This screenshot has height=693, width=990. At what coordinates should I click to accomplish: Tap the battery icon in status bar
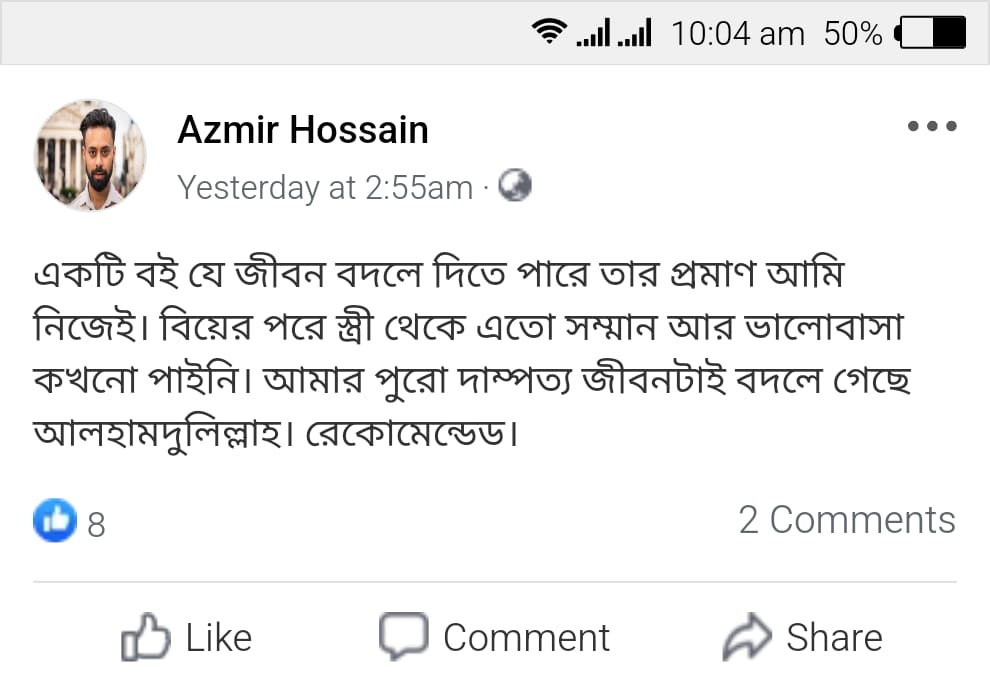click(932, 34)
